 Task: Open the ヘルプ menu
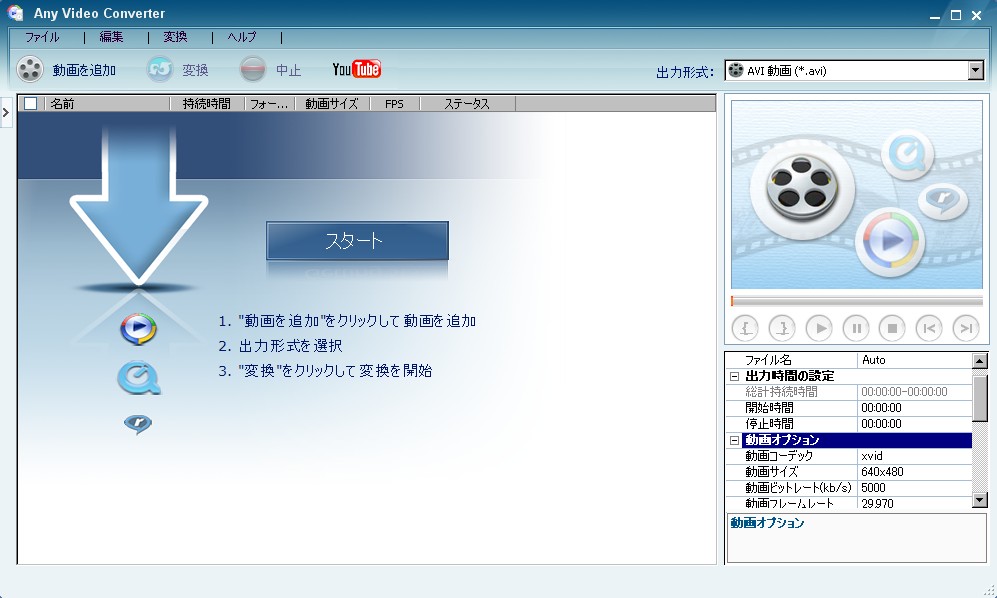tap(242, 37)
